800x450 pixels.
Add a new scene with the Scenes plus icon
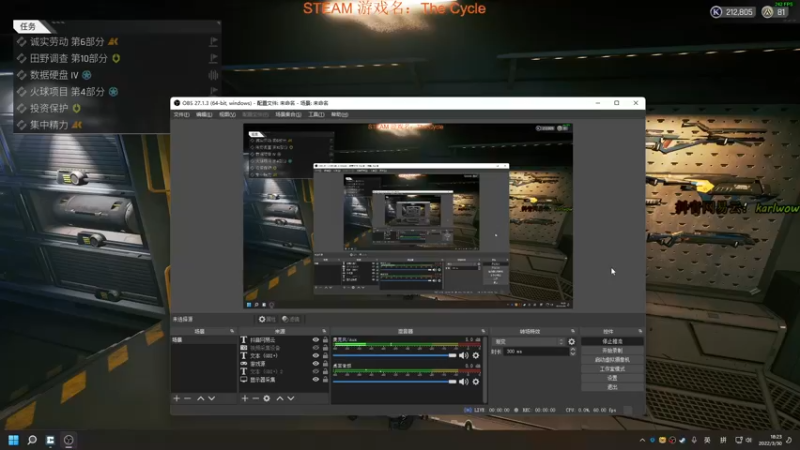(177, 398)
